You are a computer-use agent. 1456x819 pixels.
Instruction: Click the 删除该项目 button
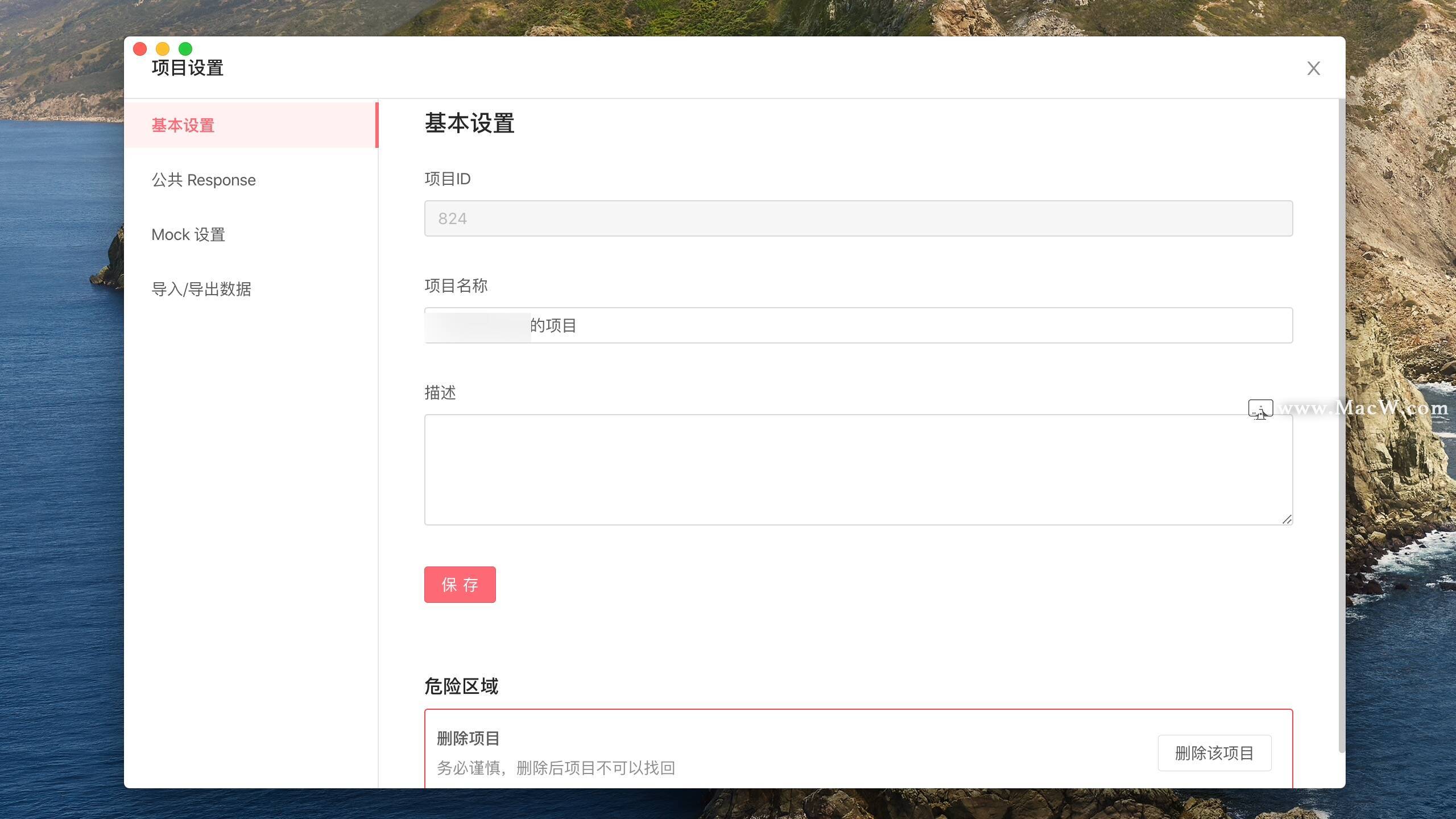1214,753
